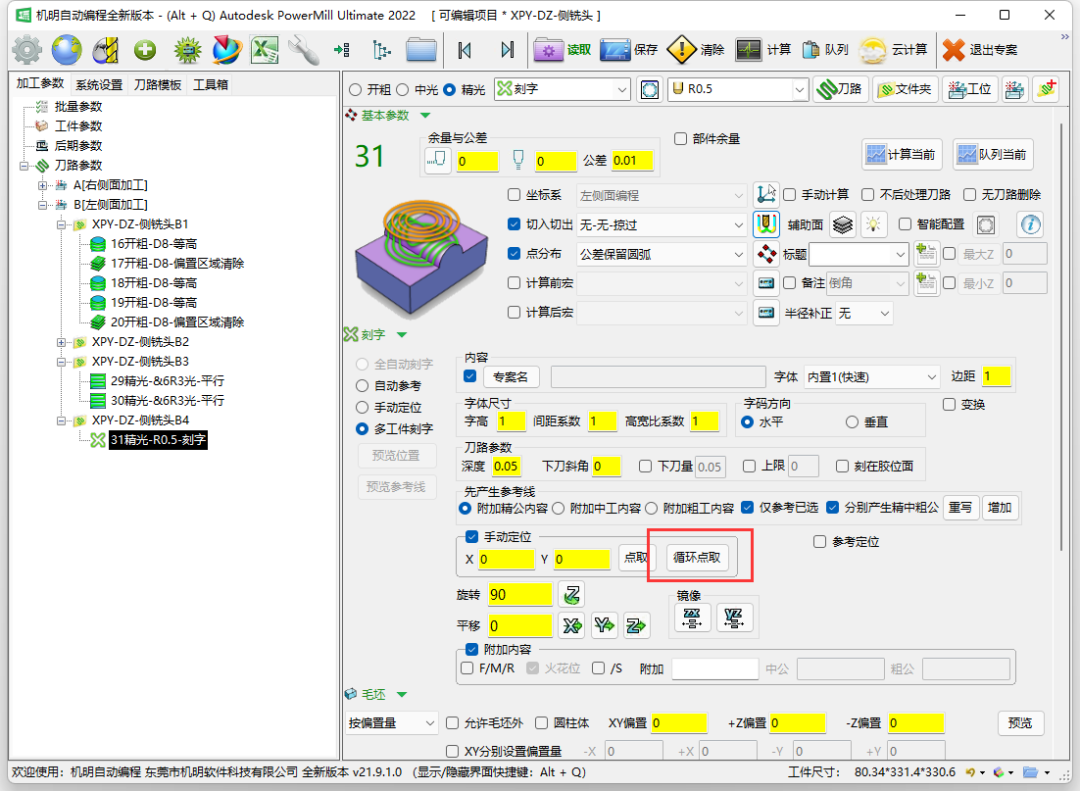Screen dimensions: 1080x791
Task: Click the green Z icon beside 旋转 field
Action: pyautogui.click(x=572, y=595)
